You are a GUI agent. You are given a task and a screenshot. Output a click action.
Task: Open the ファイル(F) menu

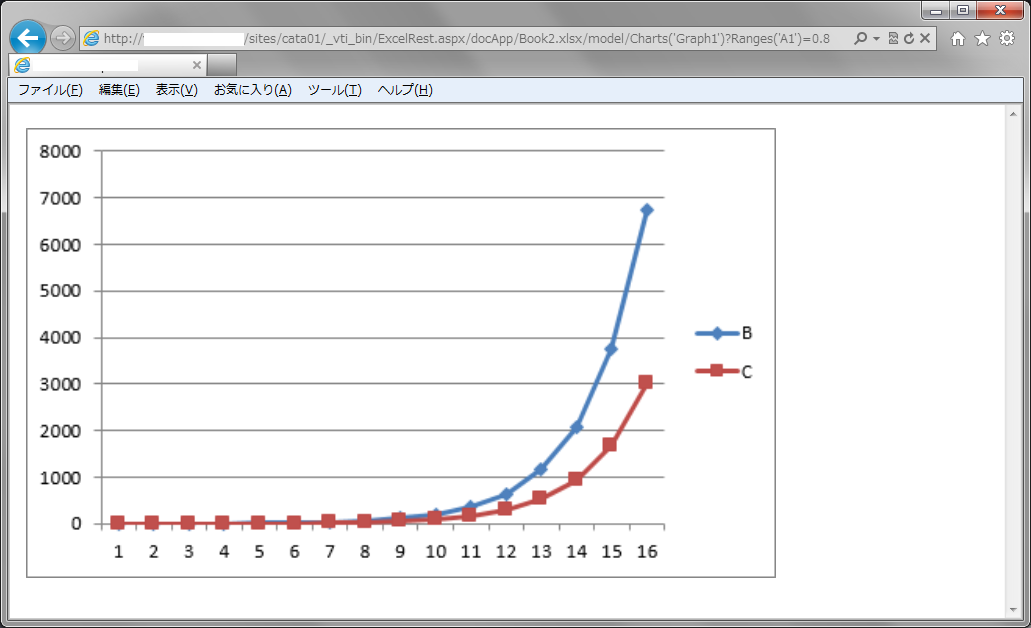50,90
